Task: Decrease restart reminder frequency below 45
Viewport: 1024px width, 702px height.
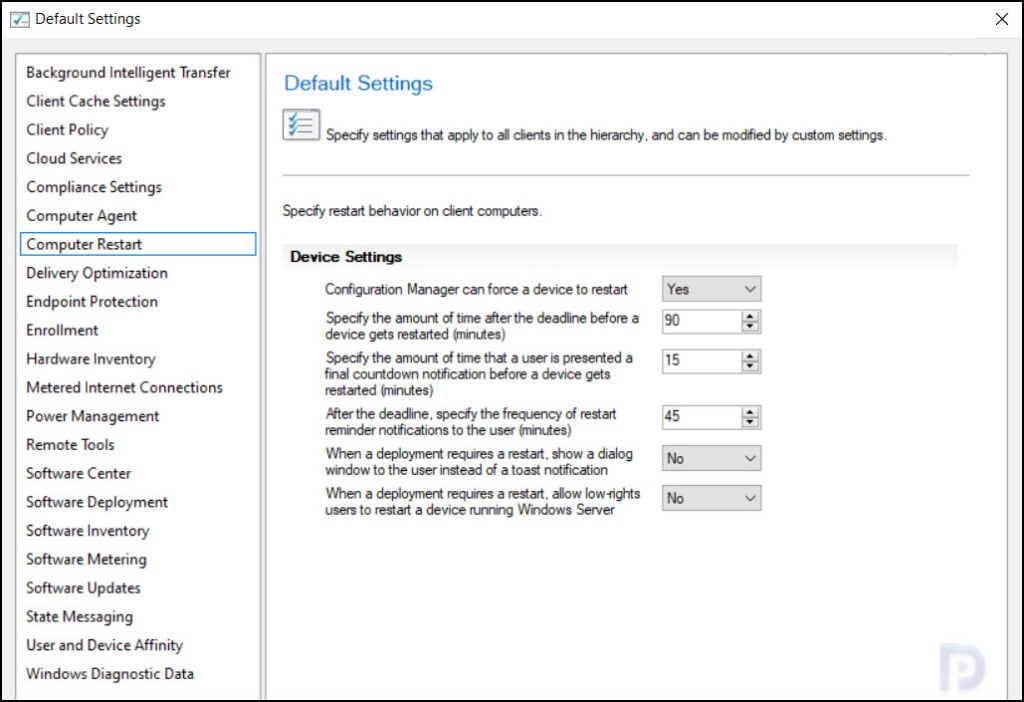Action: click(750, 423)
